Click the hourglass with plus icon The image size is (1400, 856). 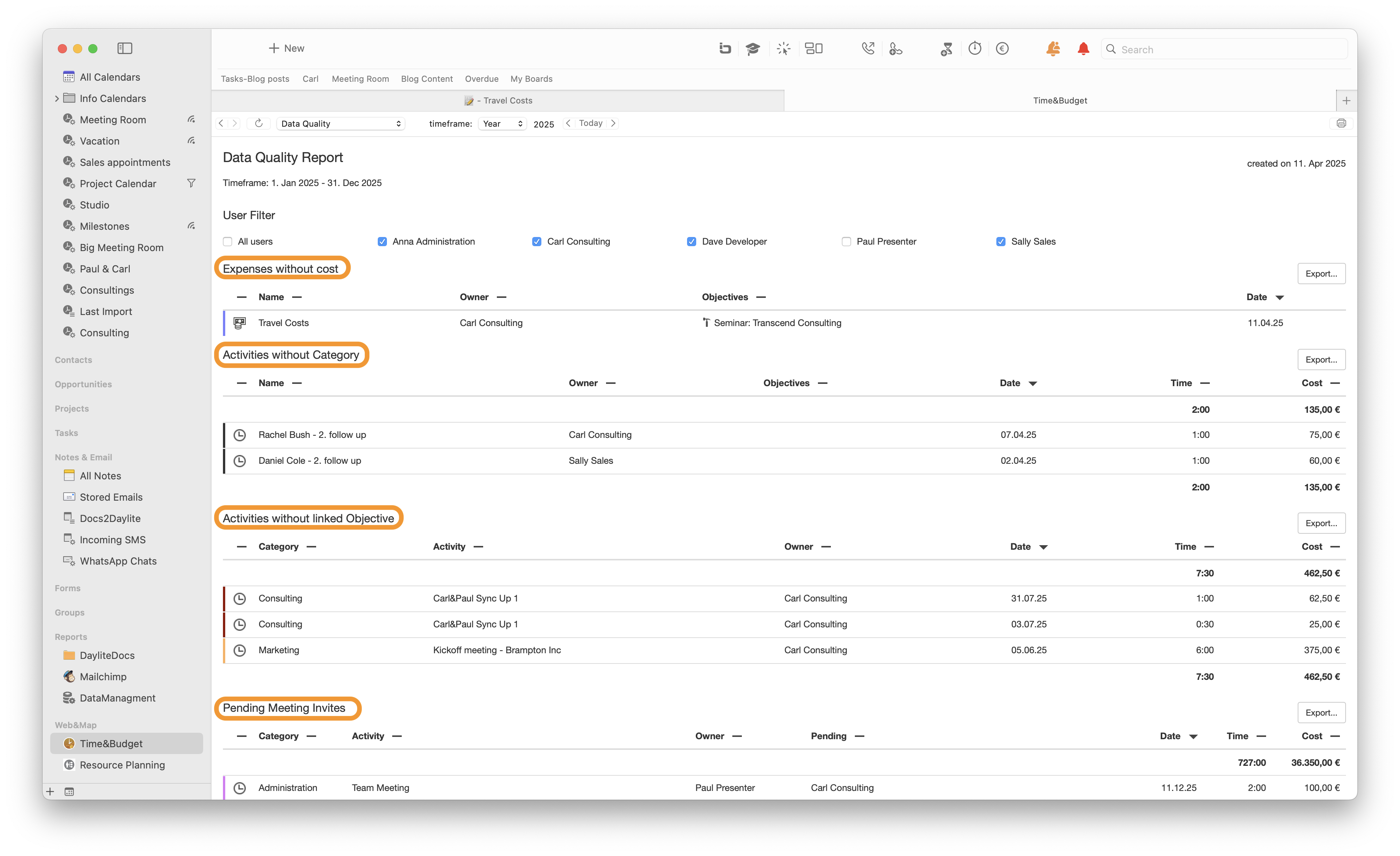tap(946, 49)
